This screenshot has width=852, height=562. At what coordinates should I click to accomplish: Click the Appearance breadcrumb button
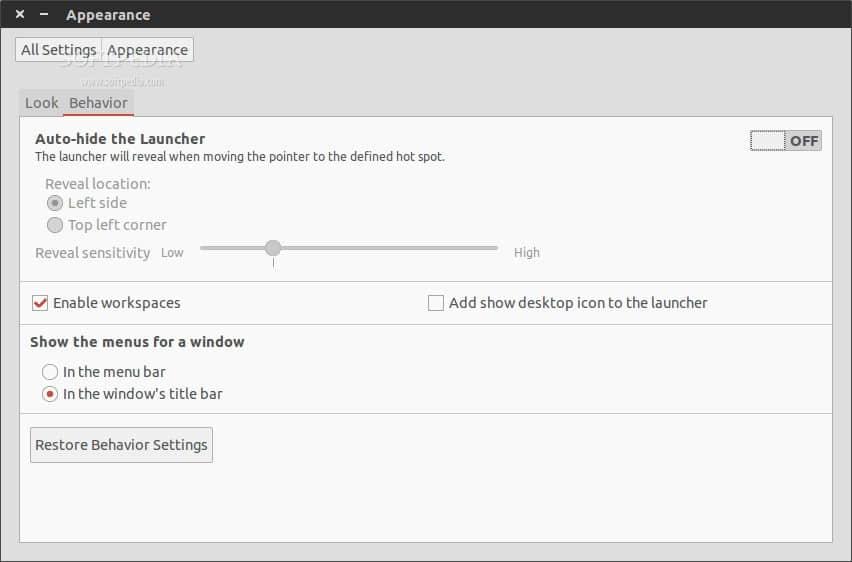[x=147, y=50]
